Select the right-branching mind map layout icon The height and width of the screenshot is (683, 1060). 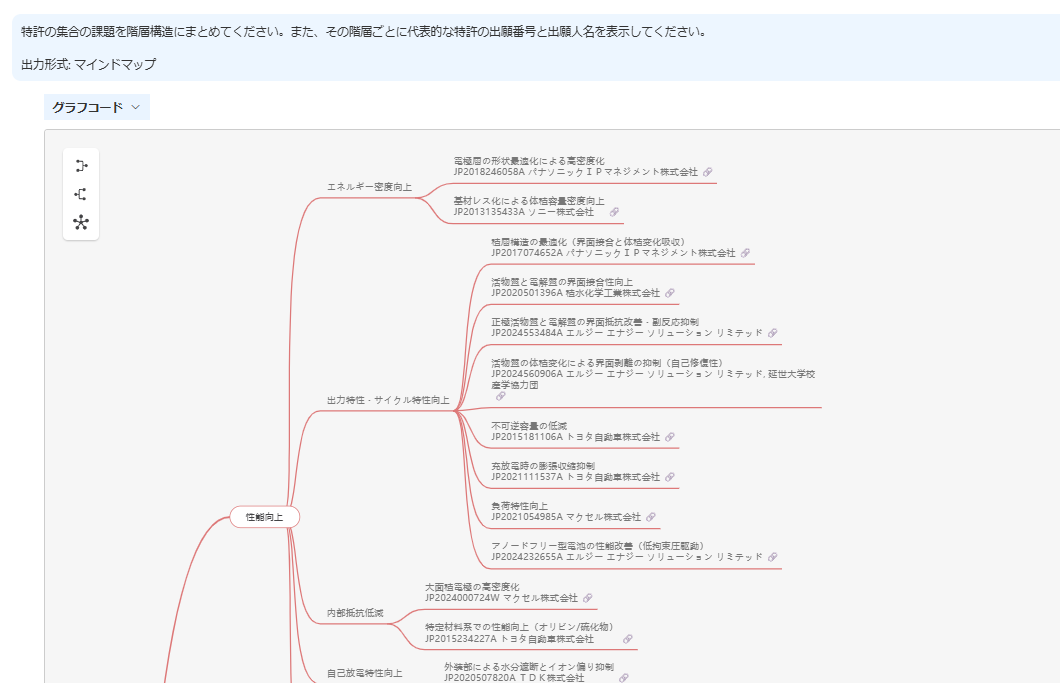[x=81, y=166]
